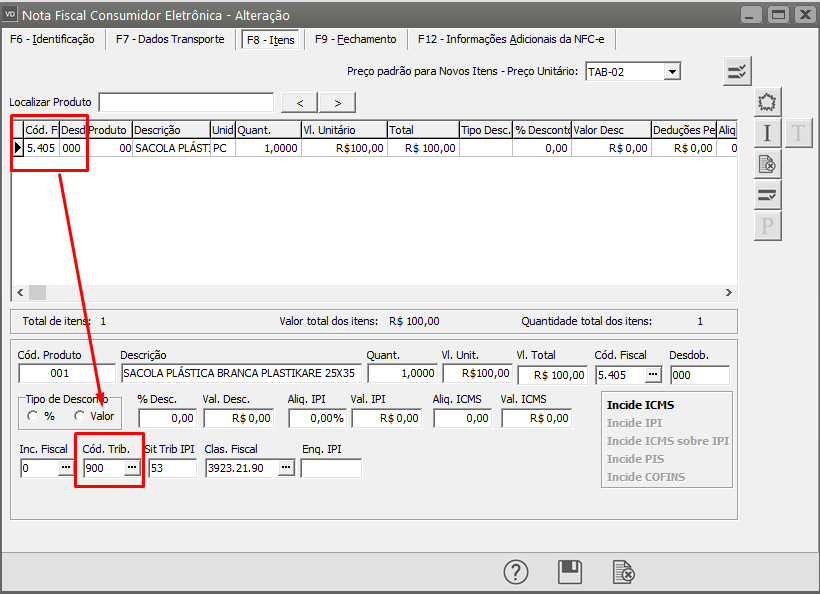Select the '%' discount type radio button
This screenshot has height=594, width=820.
click(34, 416)
